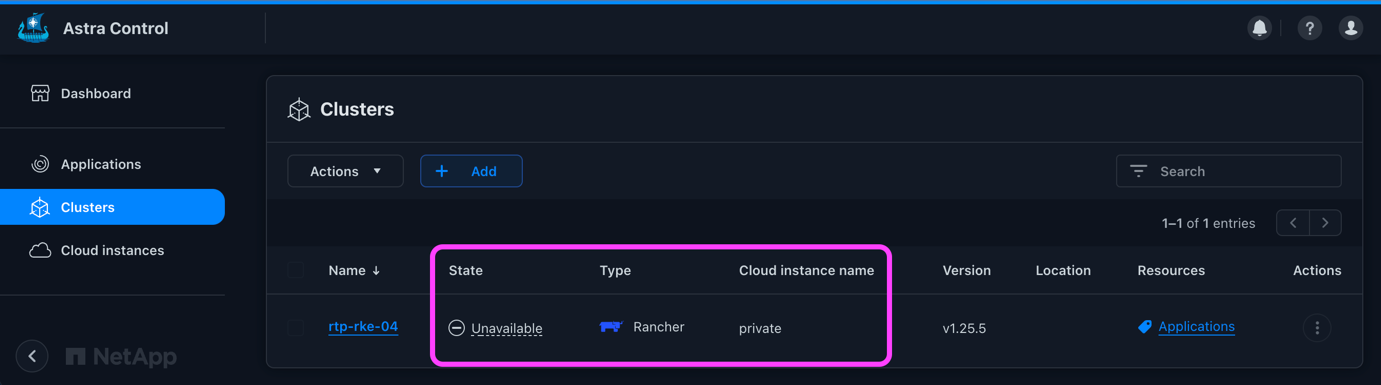The height and width of the screenshot is (385, 1381).
Task: Toggle the select-all checkbox in table header
Action: 296,270
